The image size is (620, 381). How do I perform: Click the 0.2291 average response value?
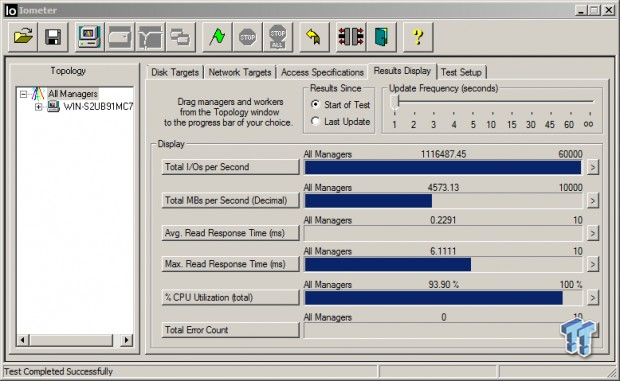tap(443, 220)
